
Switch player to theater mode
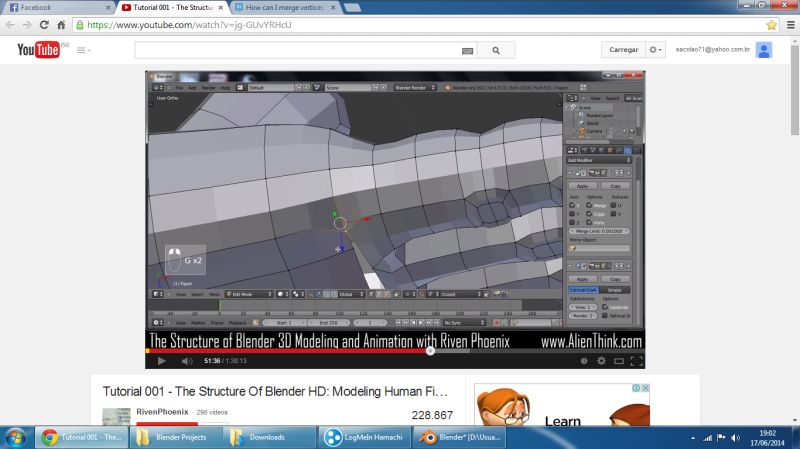point(619,361)
